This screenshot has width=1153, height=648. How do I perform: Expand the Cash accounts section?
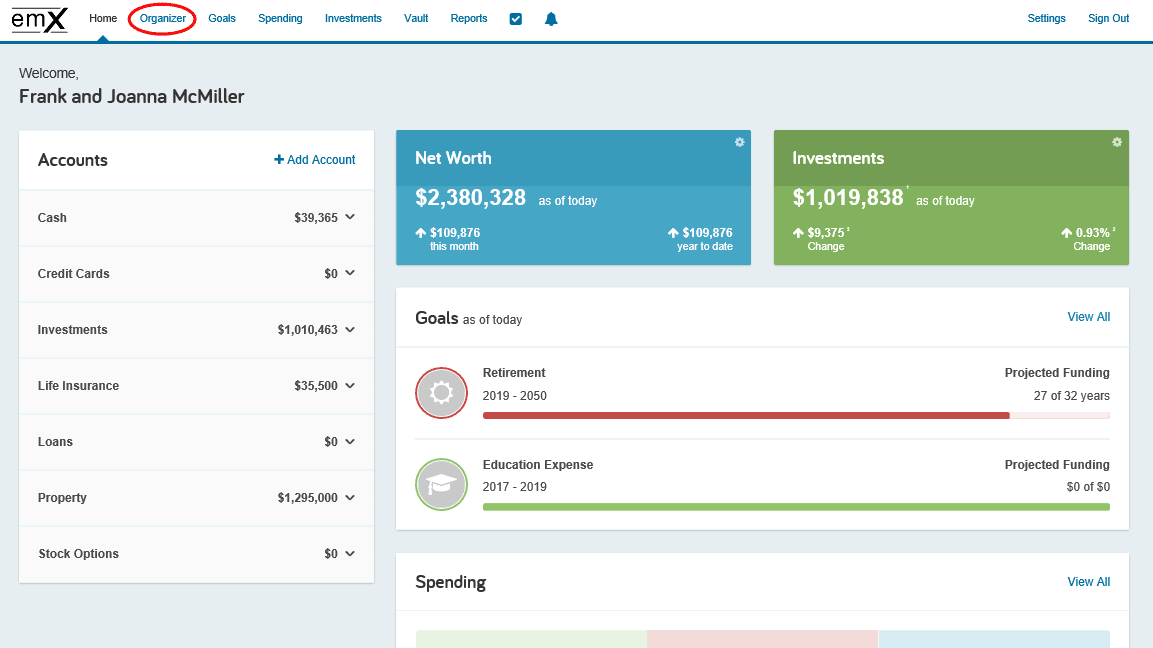click(348, 218)
